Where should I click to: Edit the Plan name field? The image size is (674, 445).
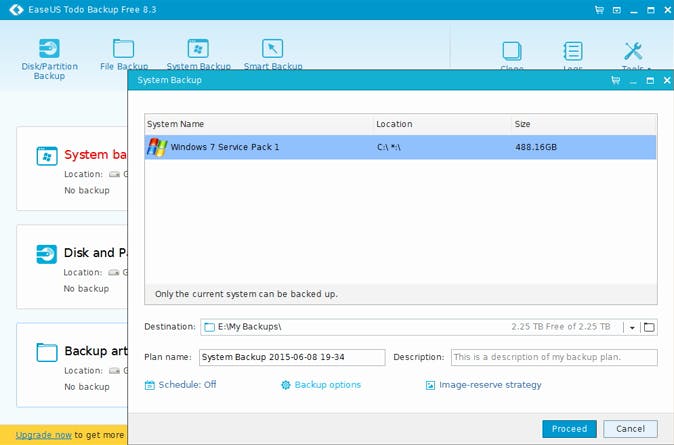[292, 357]
